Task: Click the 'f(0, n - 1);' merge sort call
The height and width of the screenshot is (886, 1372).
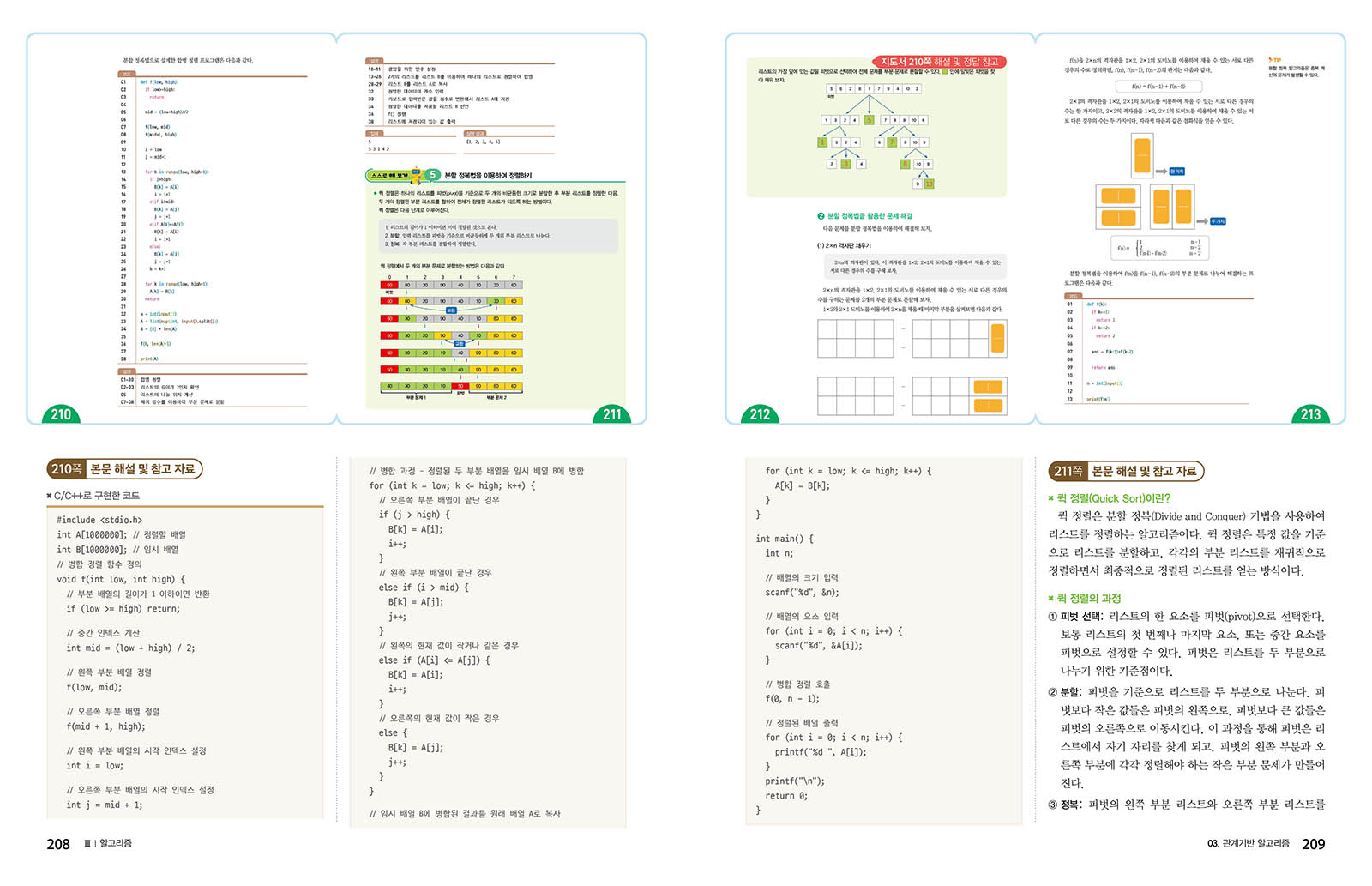Action: [x=792, y=699]
